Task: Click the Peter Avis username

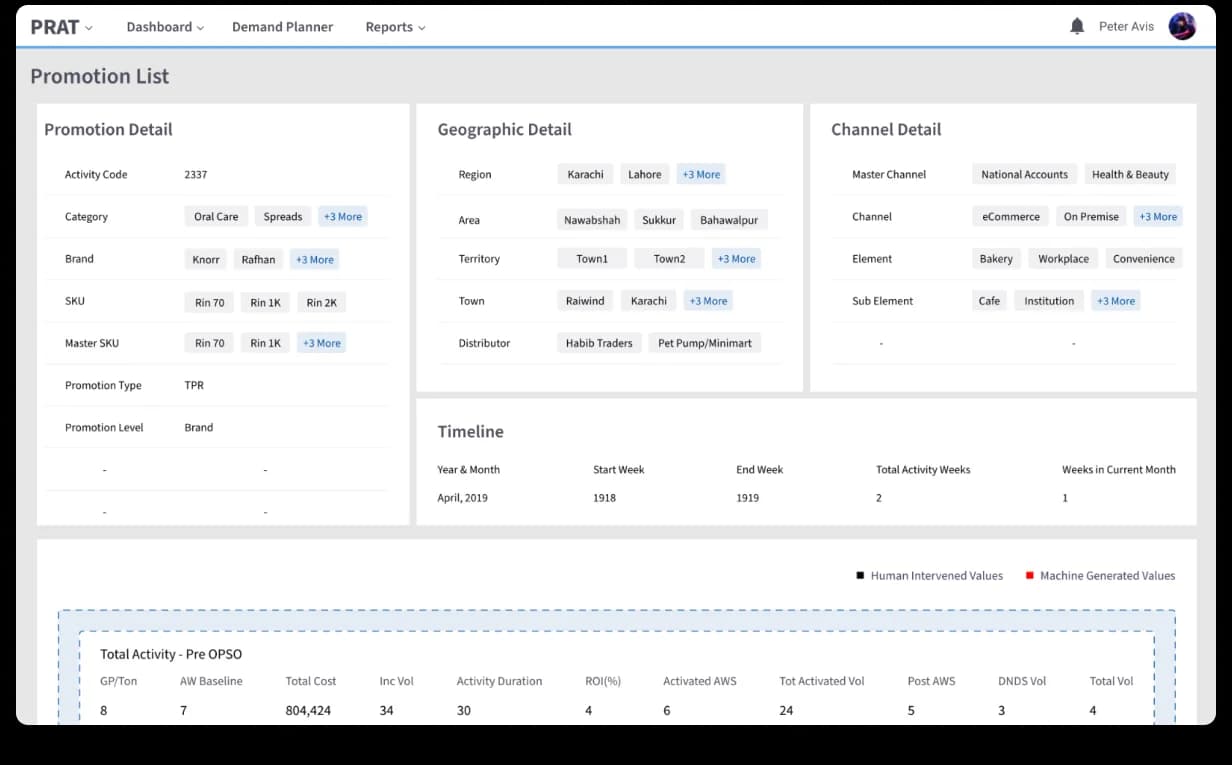Action: [1126, 27]
